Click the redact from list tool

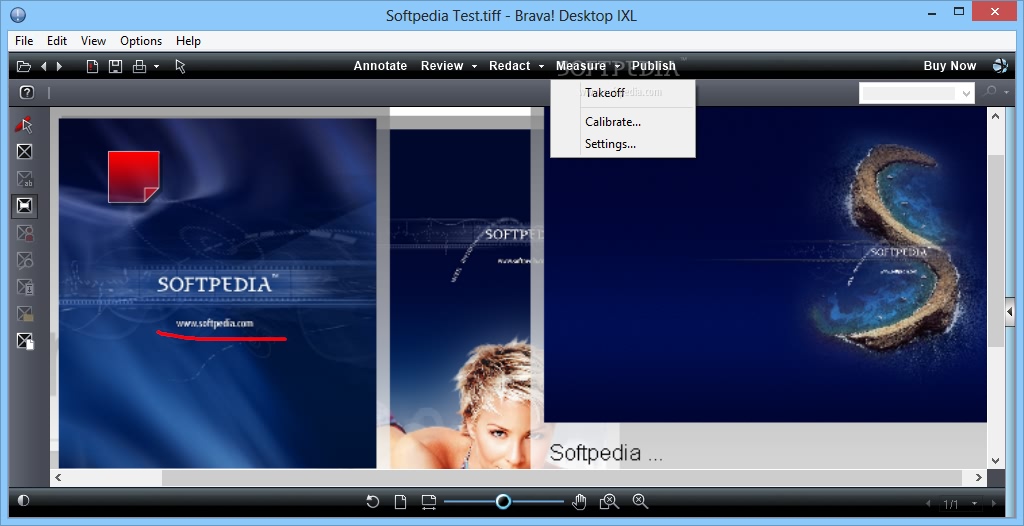[24, 287]
